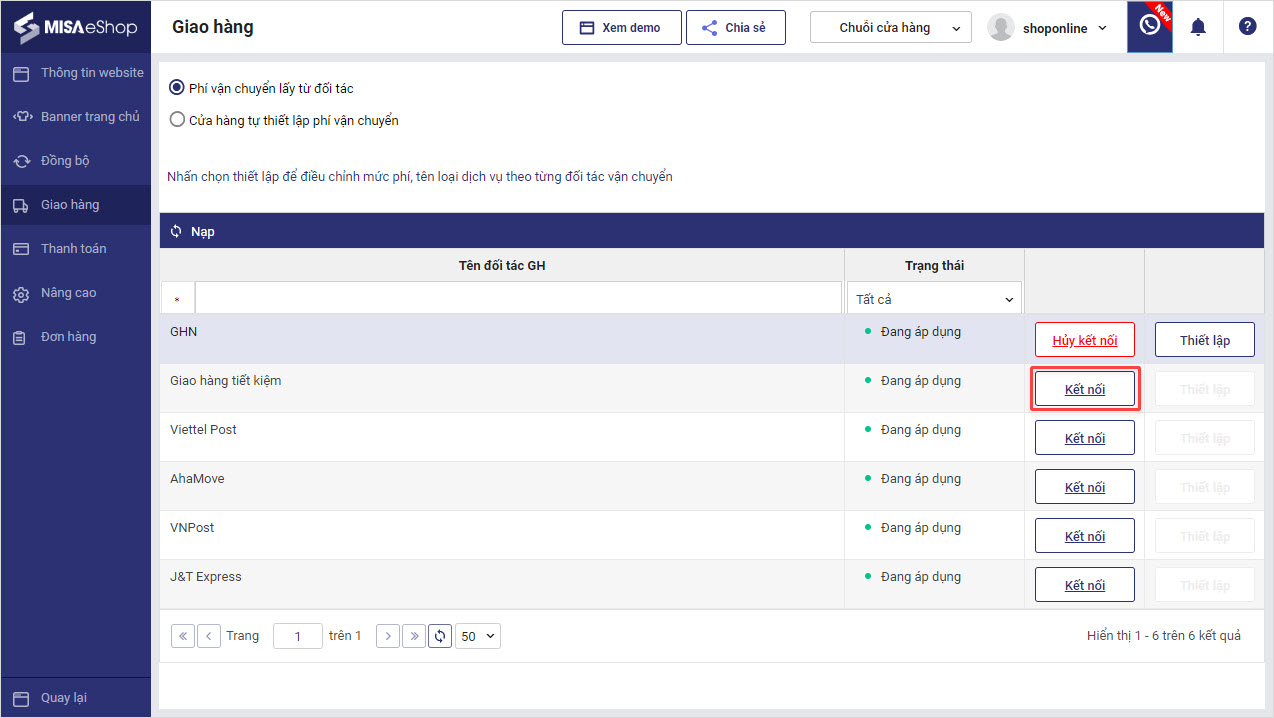Viewport: 1274px width, 718px height.
Task: Go to the last page arrow icon
Action: tap(414, 636)
